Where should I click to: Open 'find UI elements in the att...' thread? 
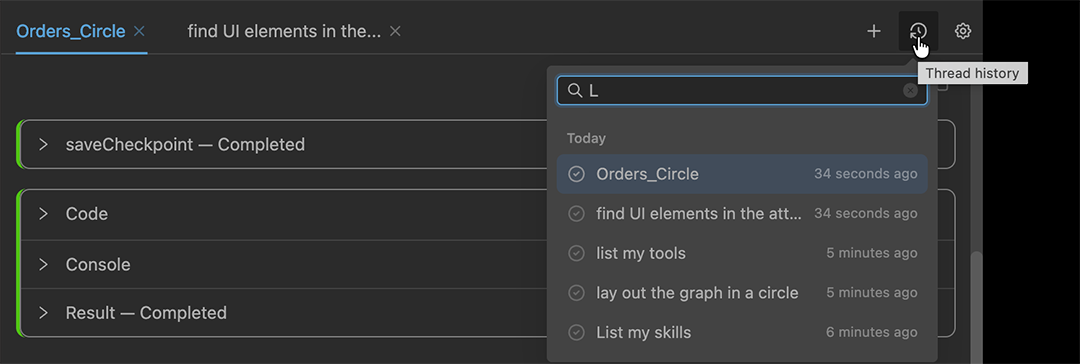[742, 214]
